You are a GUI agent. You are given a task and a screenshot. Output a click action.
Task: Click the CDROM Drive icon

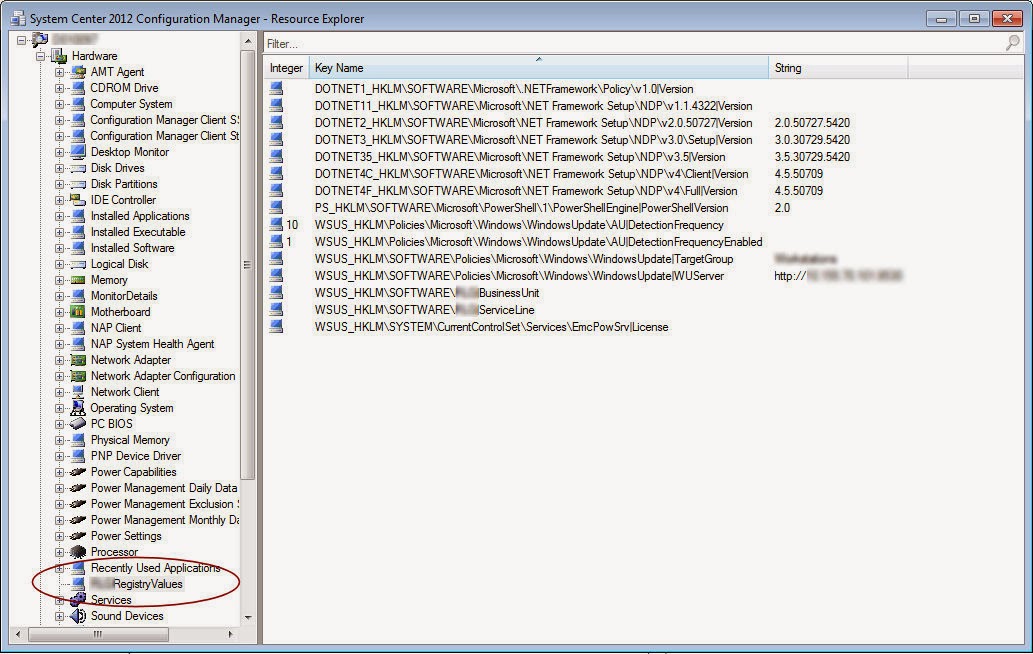click(78, 88)
